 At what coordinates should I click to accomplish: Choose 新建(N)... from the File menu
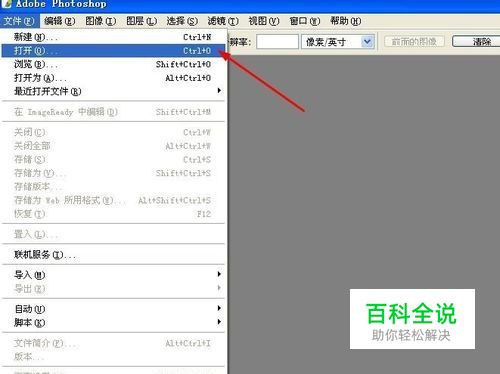coord(113,37)
